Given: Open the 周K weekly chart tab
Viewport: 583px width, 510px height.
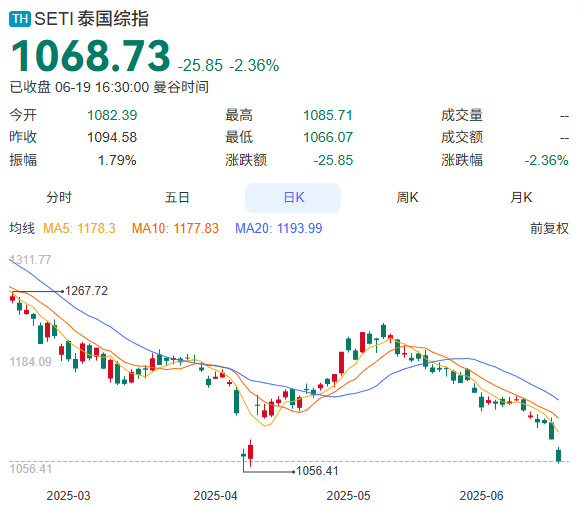Looking at the screenshot, I should coord(408,197).
